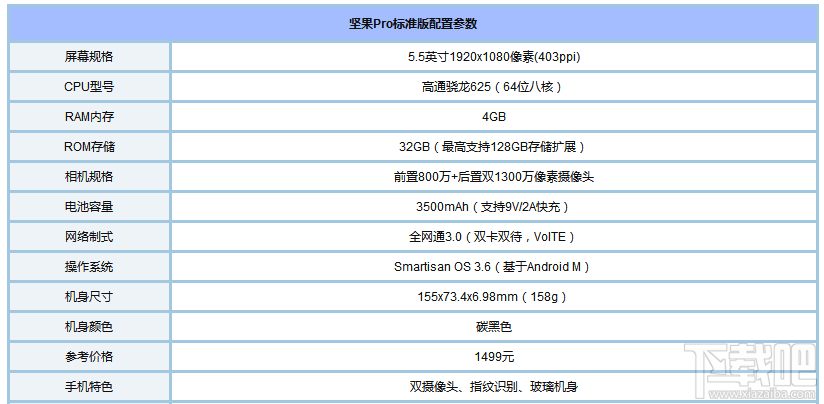Select the table title 坚果Pro标准版配置参数
The height and width of the screenshot is (404, 824).
pos(413,24)
